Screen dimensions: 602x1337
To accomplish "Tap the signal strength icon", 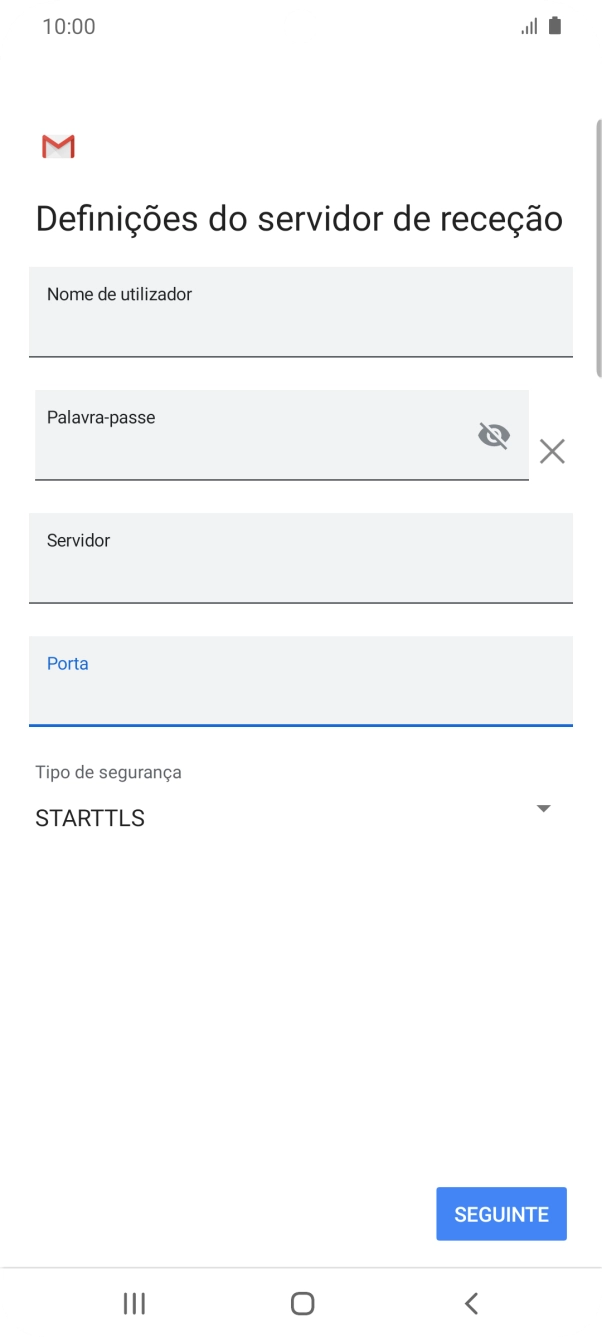I will tap(529, 25).
